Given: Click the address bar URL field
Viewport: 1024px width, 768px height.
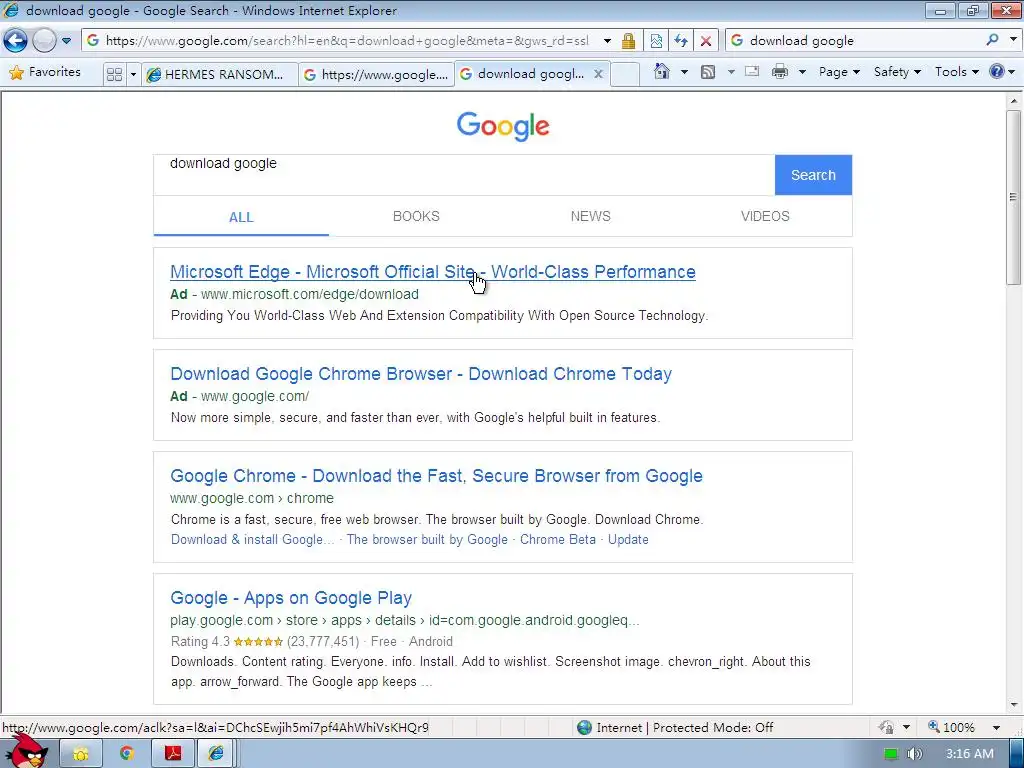Looking at the screenshot, I should 349,40.
